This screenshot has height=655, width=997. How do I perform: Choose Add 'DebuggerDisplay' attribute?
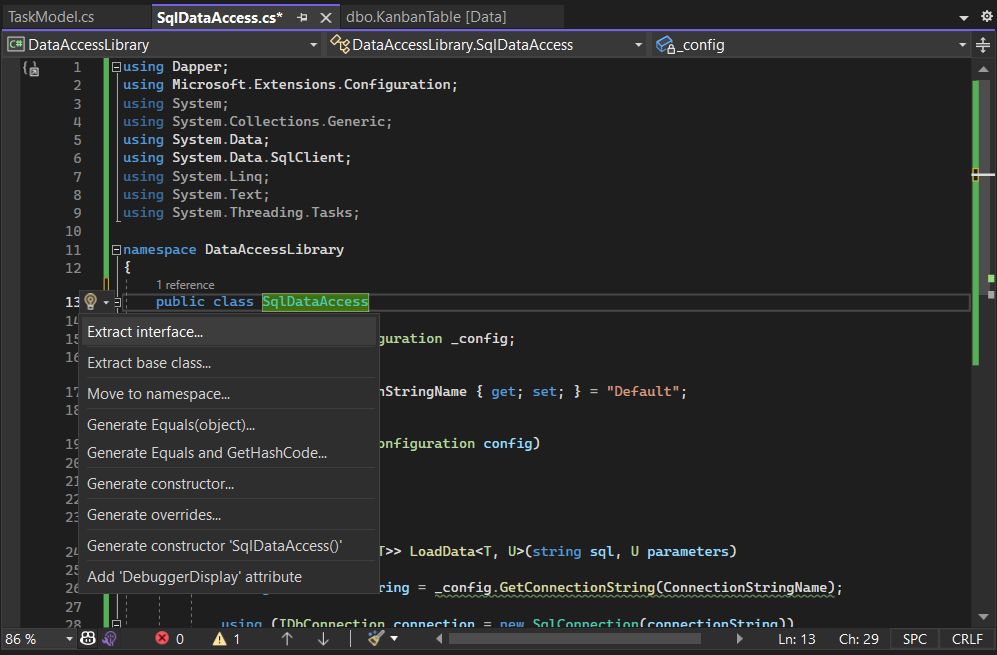point(230,577)
